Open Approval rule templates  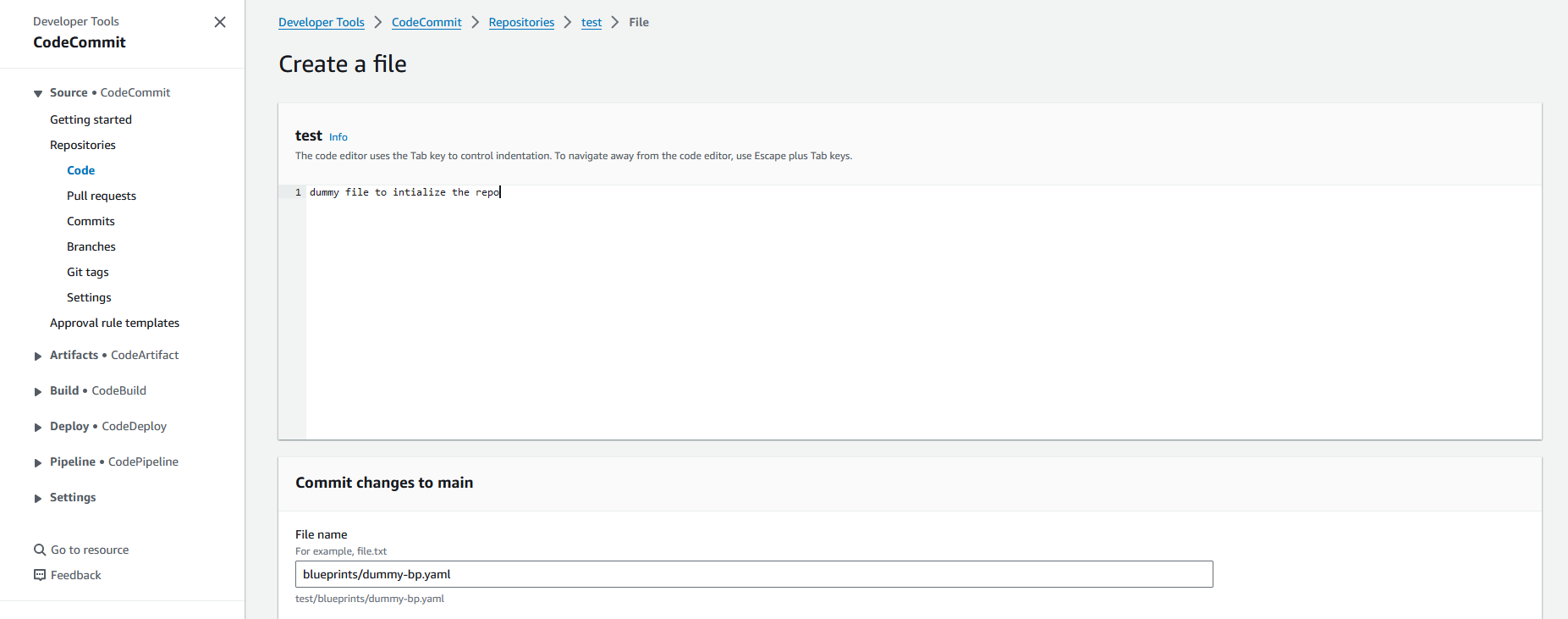coord(114,323)
